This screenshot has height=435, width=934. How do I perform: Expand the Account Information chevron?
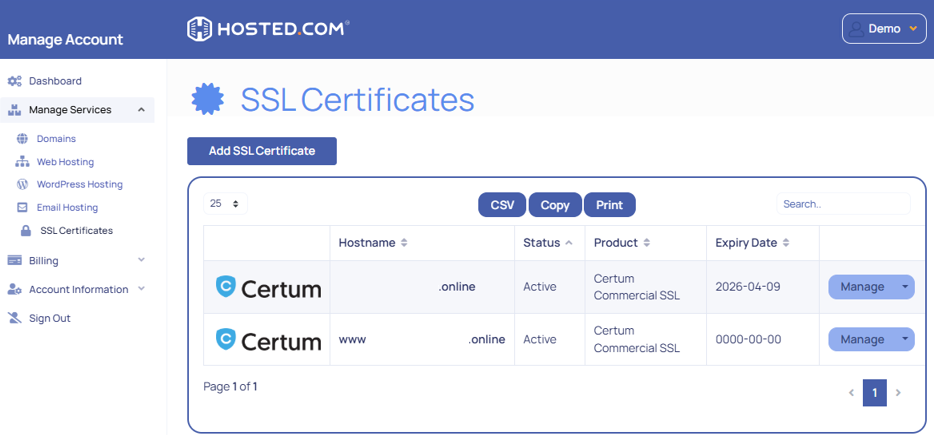point(141,288)
